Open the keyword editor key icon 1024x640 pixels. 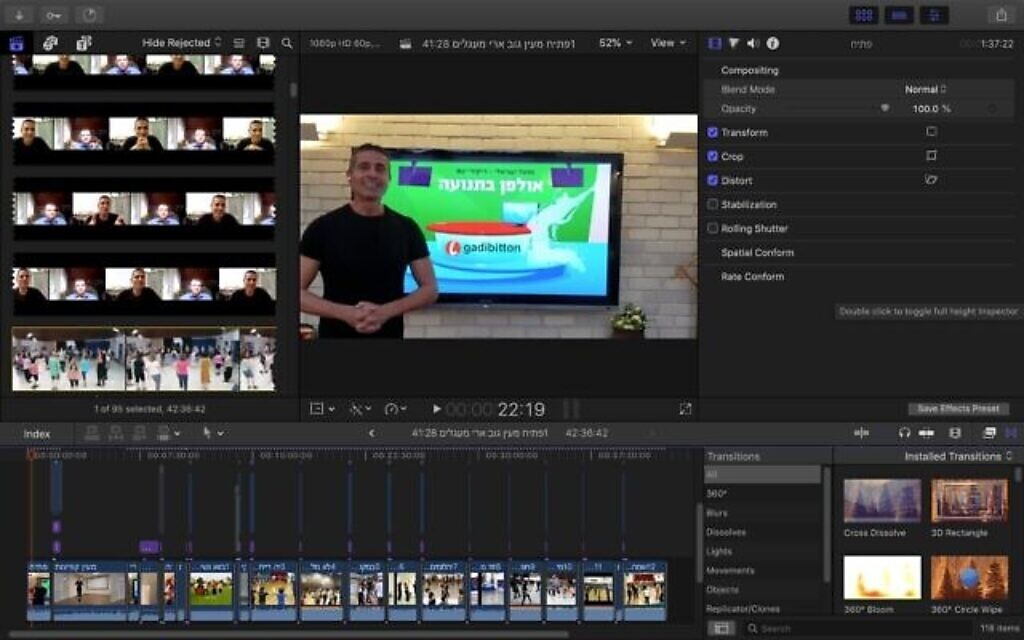pyautogui.click(x=54, y=14)
